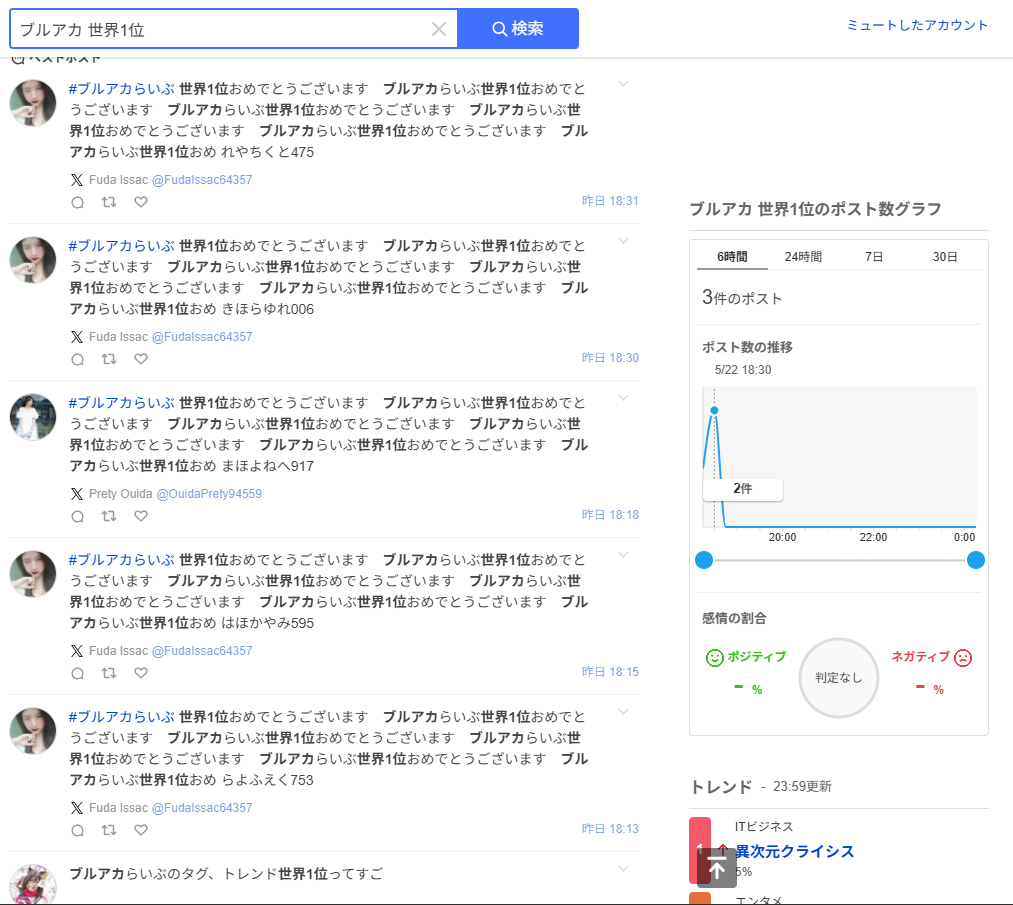
Task: Switch the graph to 30日
Action: (945, 257)
